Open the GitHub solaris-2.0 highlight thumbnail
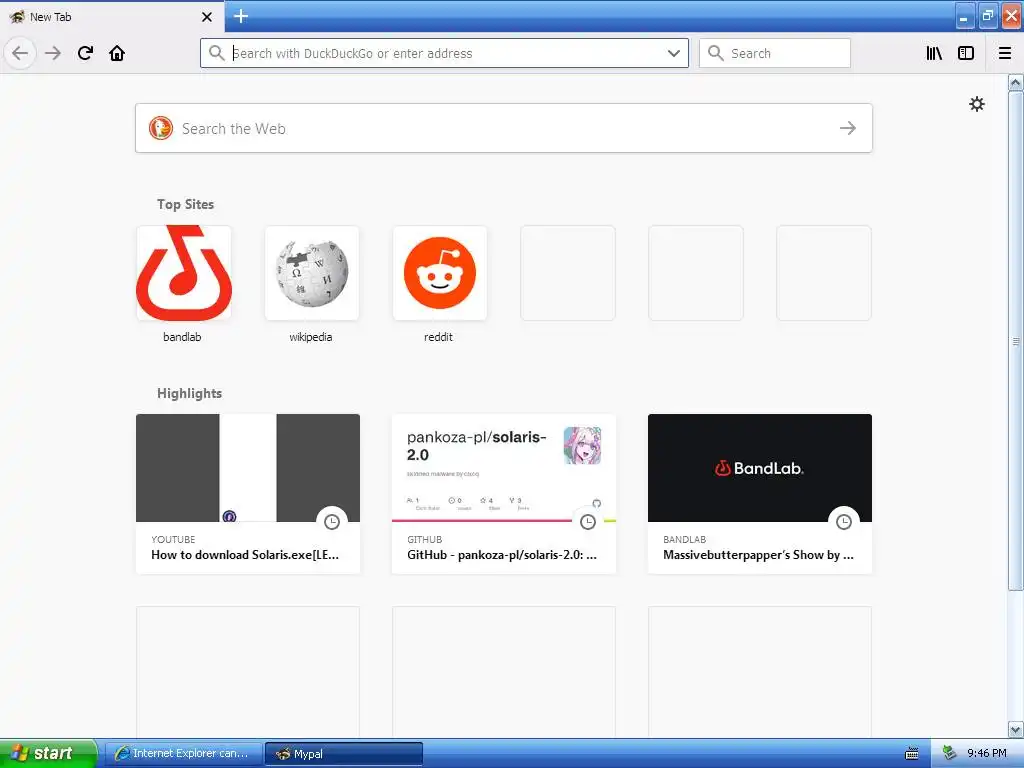1024x768 pixels. pos(504,468)
